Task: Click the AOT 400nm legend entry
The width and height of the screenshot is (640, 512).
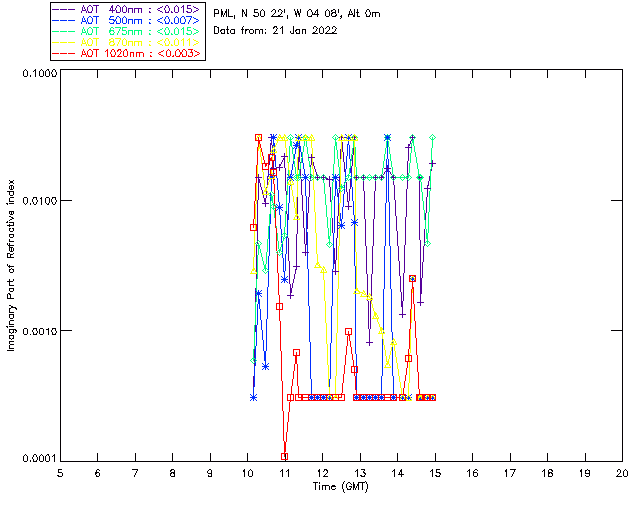Action: click(127, 9)
